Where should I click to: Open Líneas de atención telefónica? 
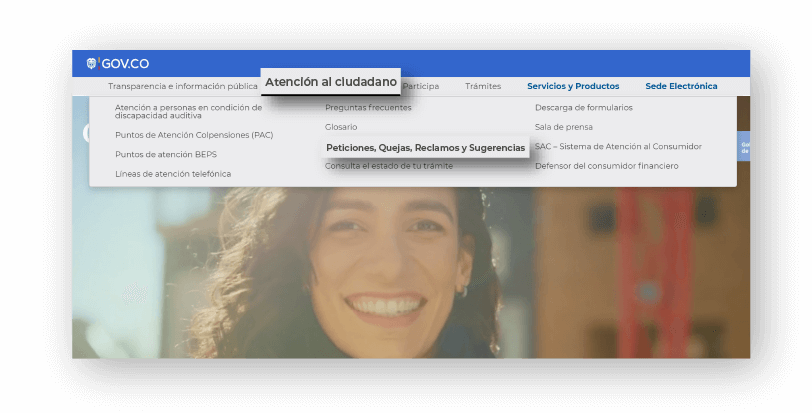173,174
